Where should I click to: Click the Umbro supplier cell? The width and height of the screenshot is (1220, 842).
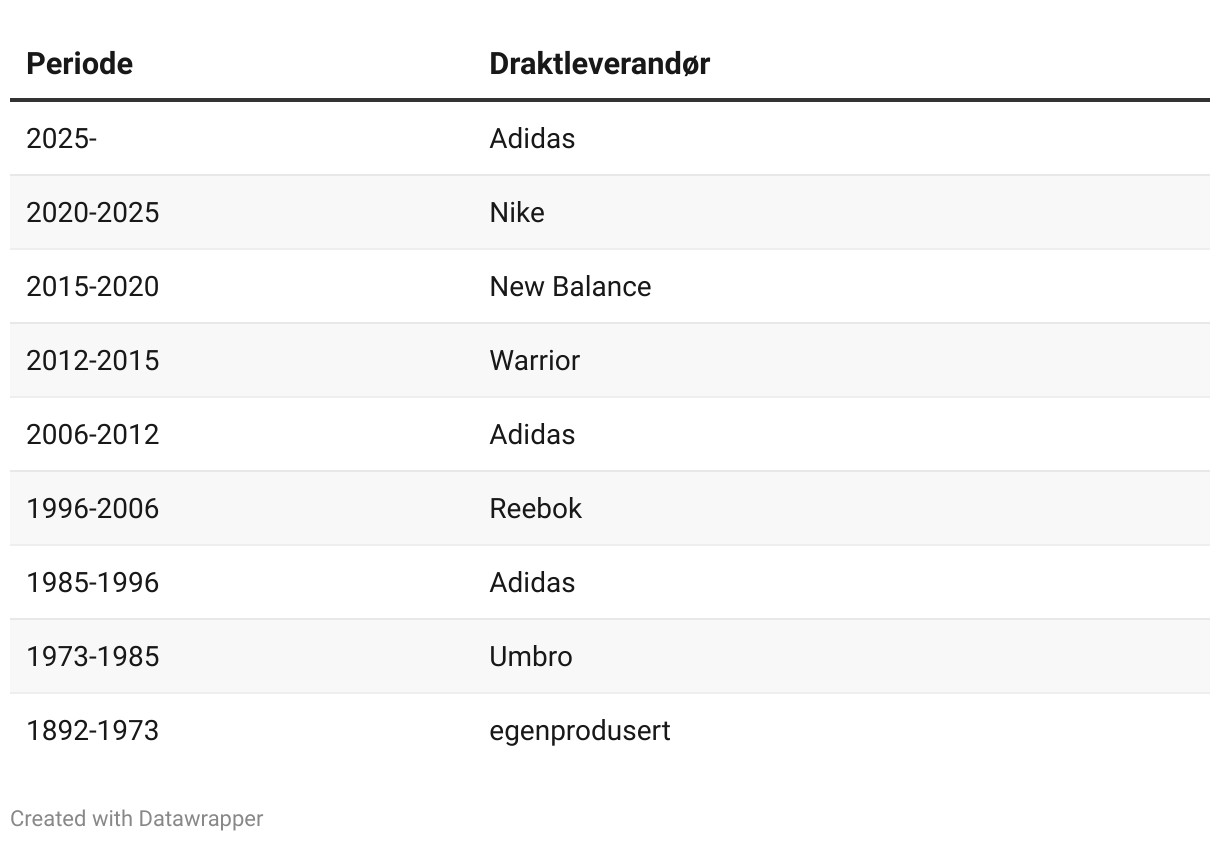pyautogui.click(x=531, y=656)
